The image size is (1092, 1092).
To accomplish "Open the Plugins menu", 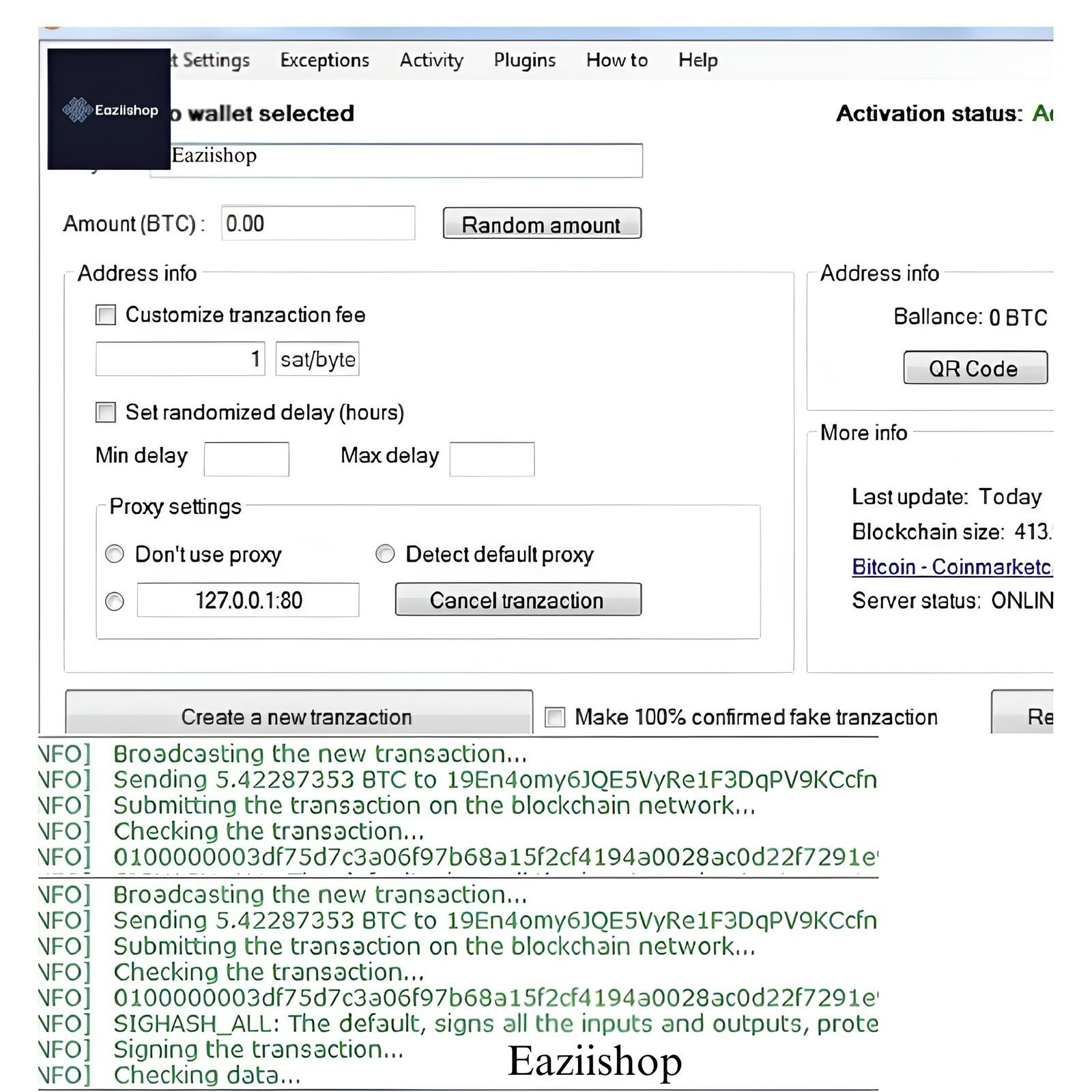I will coord(525,60).
